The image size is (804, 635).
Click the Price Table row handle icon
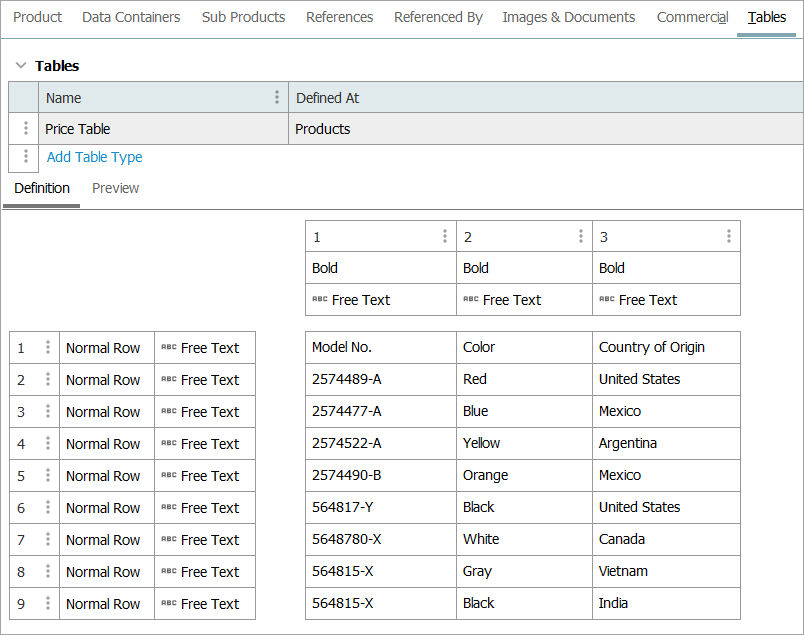pyautogui.click(x=26, y=129)
